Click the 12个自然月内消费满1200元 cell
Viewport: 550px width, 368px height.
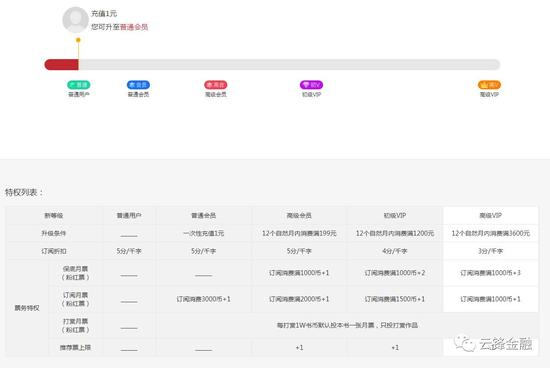click(395, 233)
